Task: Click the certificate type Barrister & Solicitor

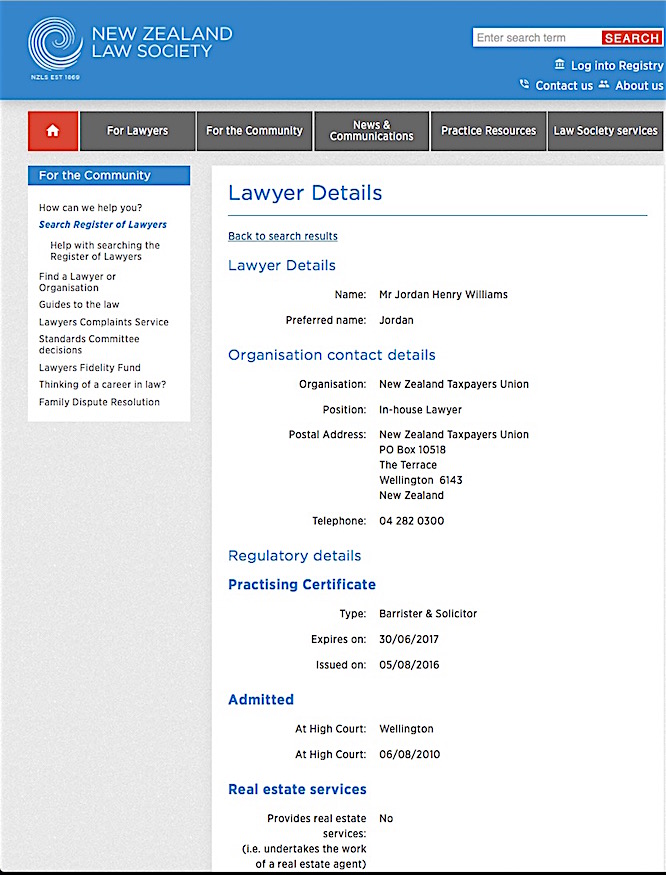Action: pyautogui.click(x=428, y=614)
